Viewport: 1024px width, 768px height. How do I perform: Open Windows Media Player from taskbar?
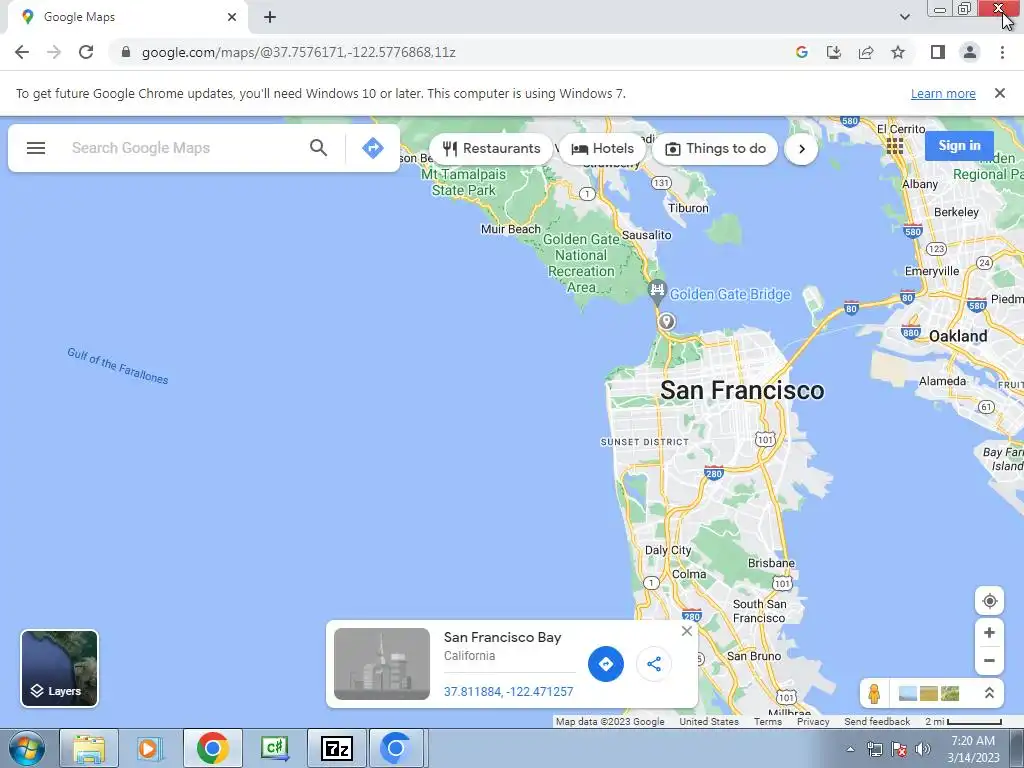pyautogui.click(x=150, y=748)
